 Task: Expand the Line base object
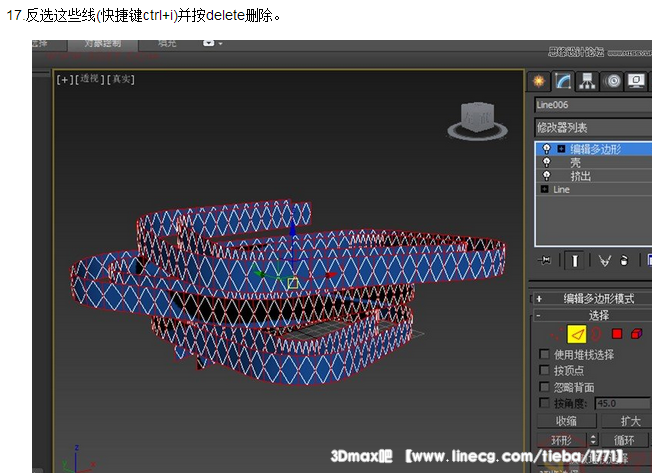coord(544,189)
